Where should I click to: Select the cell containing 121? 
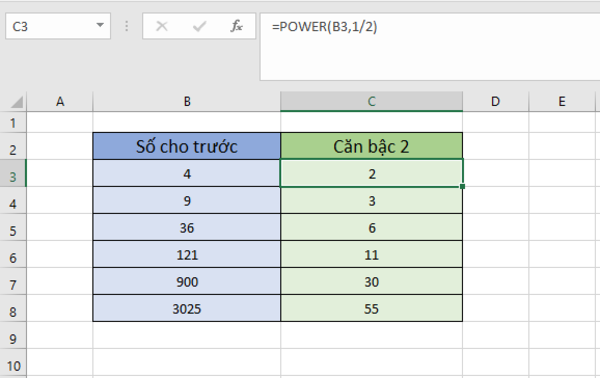tap(187, 254)
